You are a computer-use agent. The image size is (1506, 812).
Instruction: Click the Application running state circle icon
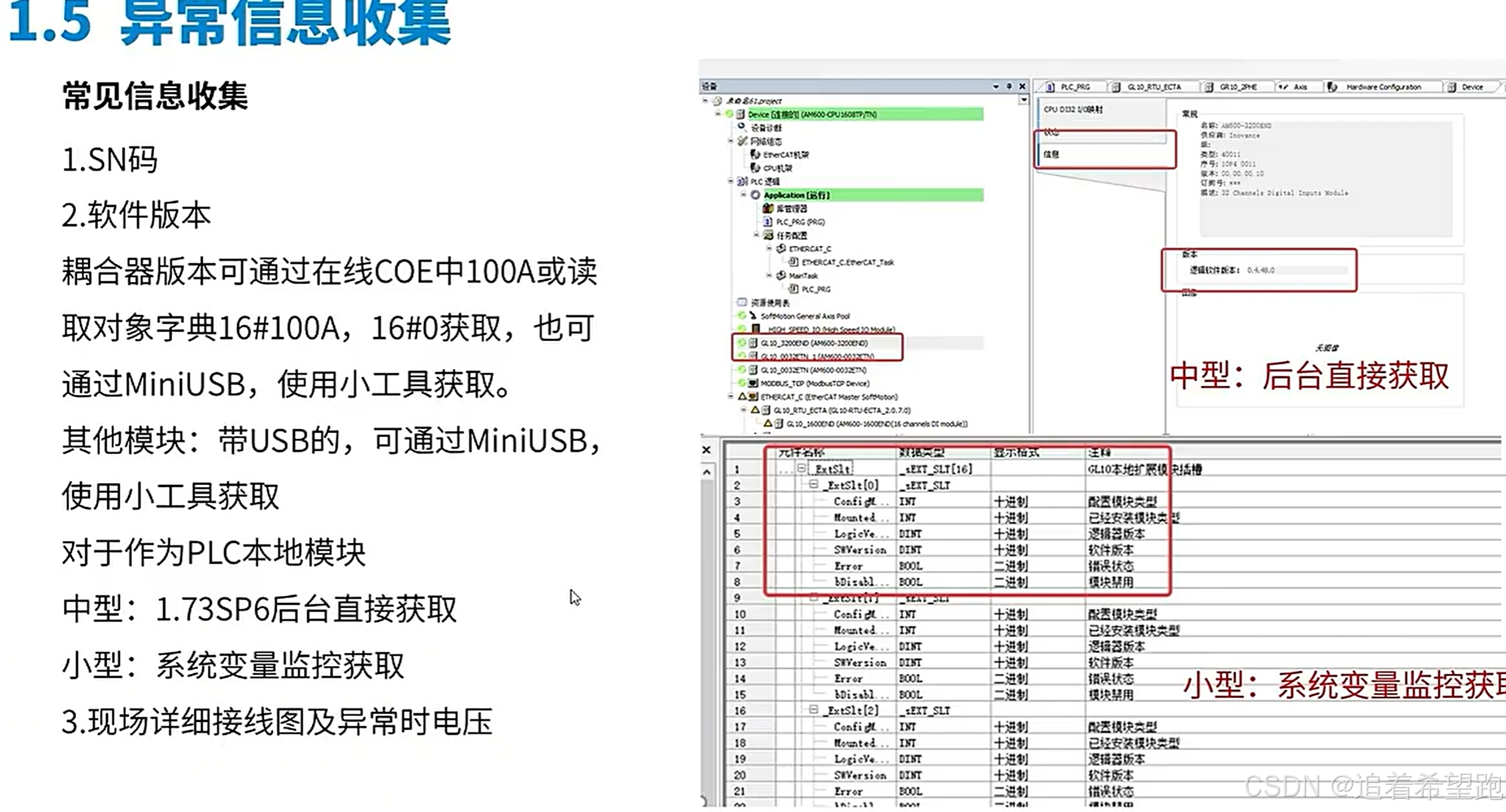[755, 195]
